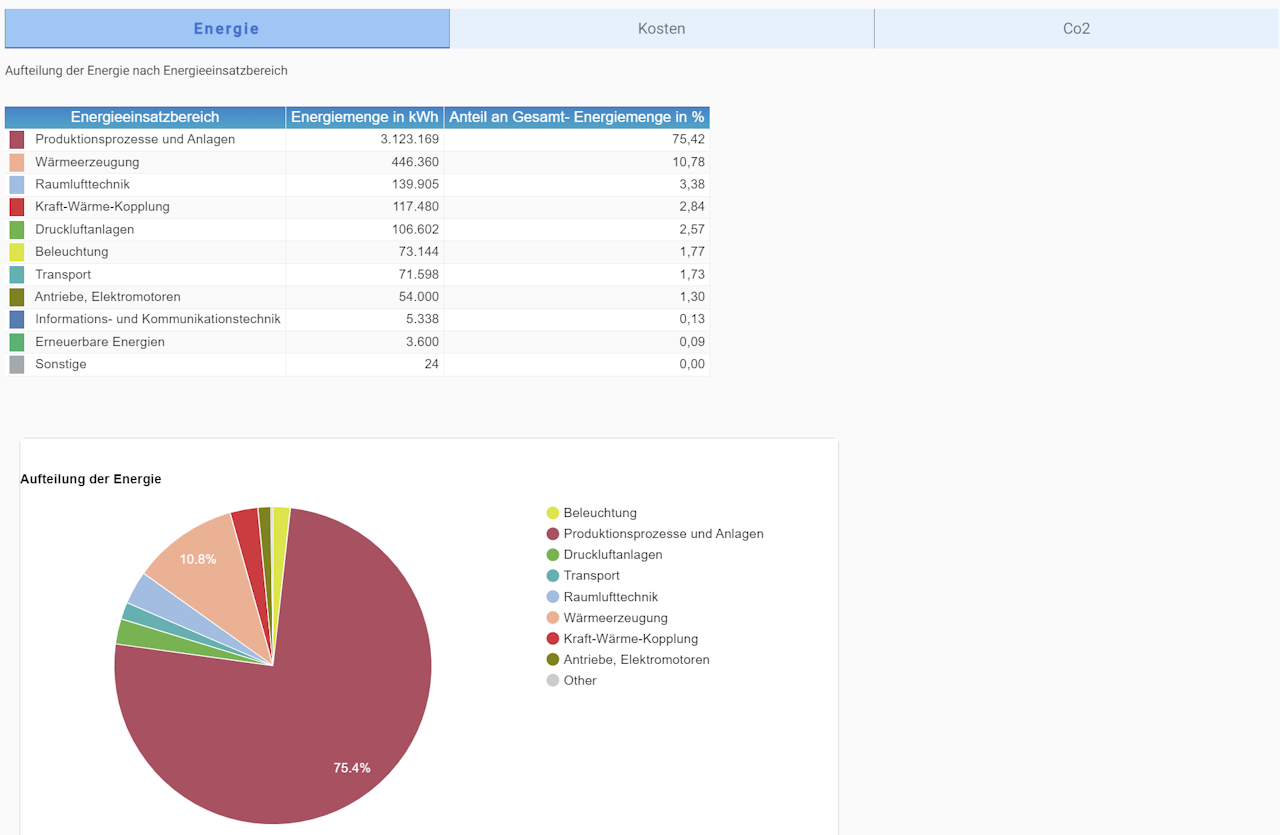This screenshot has width=1280, height=835.
Task: Click the Produktionsprozesse und Anlagen color swatch in table
Action: (x=17, y=140)
